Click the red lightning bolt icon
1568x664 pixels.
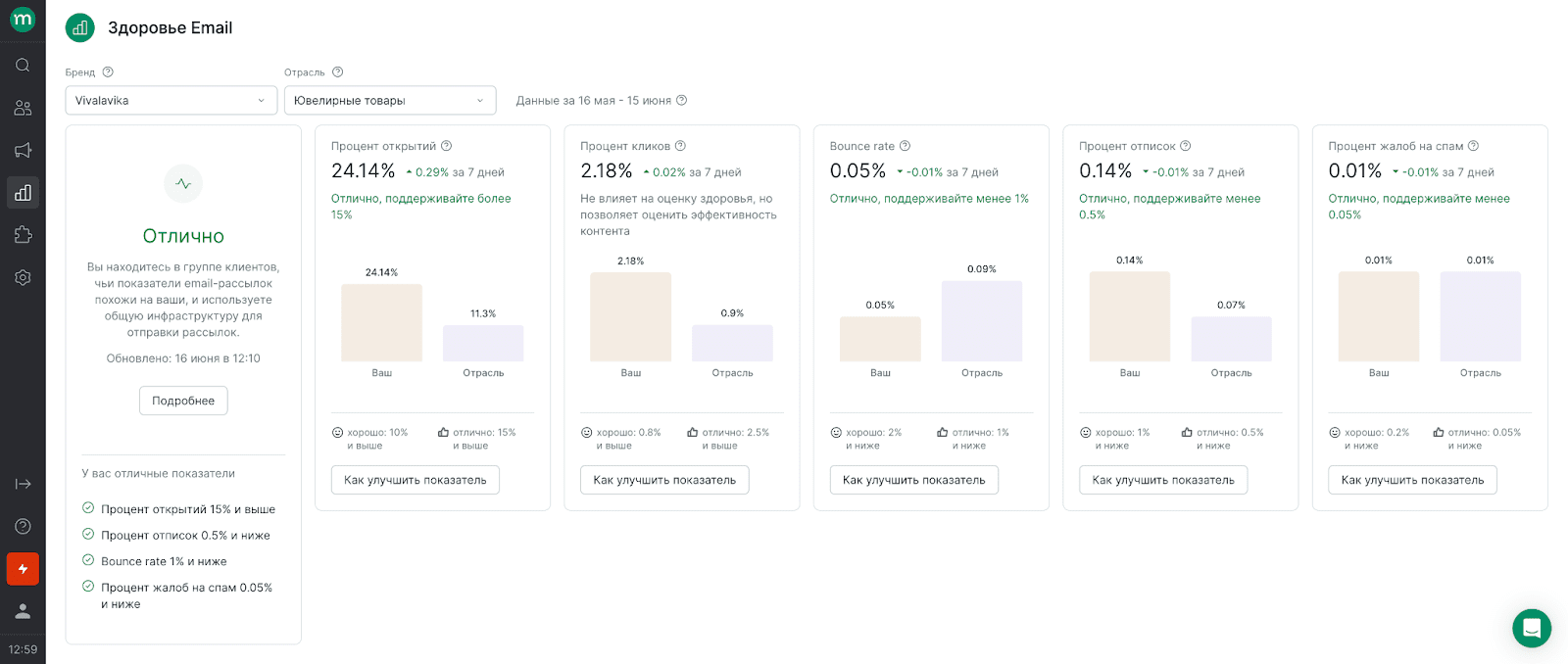pyautogui.click(x=23, y=569)
